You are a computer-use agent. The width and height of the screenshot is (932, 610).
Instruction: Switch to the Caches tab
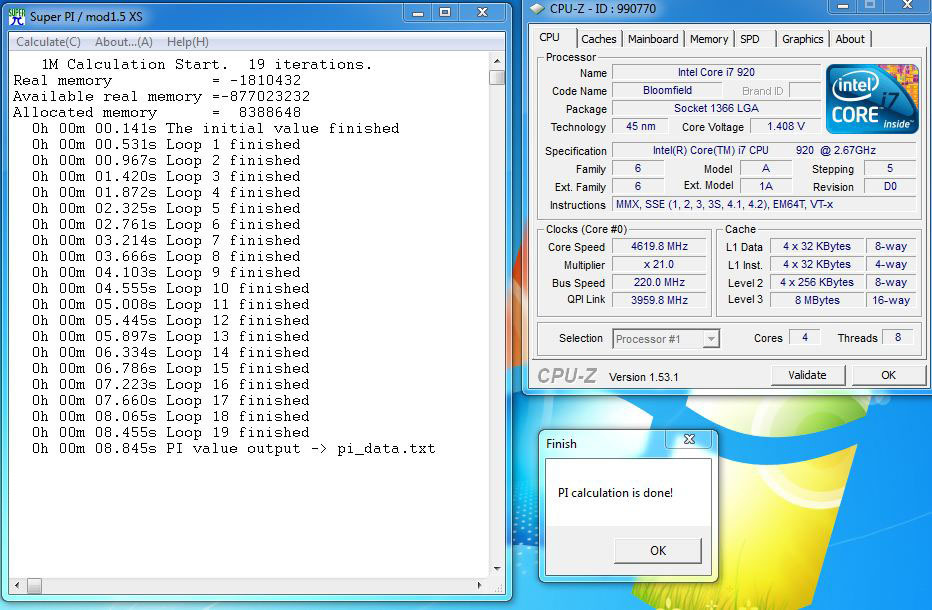pyautogui.click(x=599, y=39)
